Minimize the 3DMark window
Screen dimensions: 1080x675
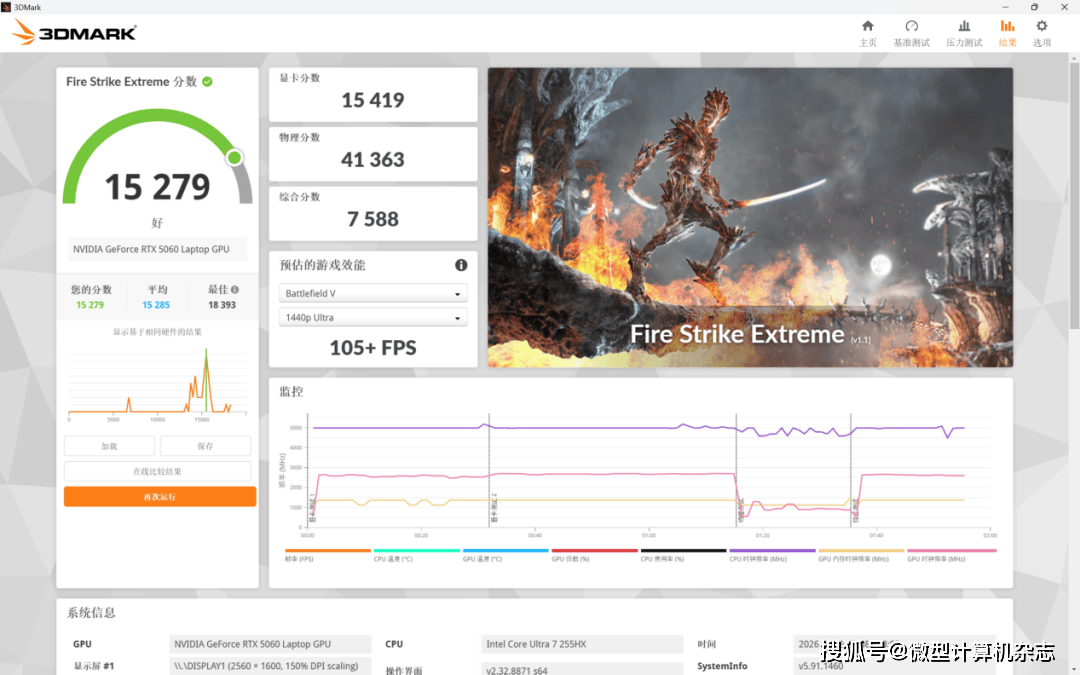pyautogui.click(x=1006, y=7)
